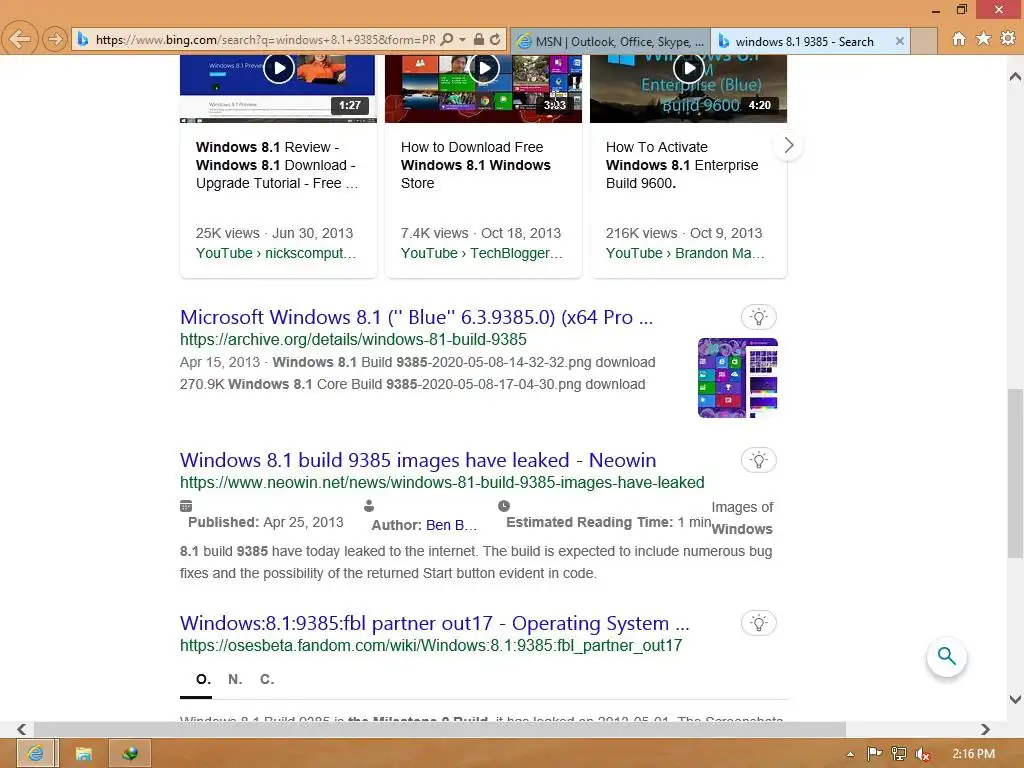Open the Action Center flag tray icon
This screenshot has width=1024, height=768.
pos(874,754)
